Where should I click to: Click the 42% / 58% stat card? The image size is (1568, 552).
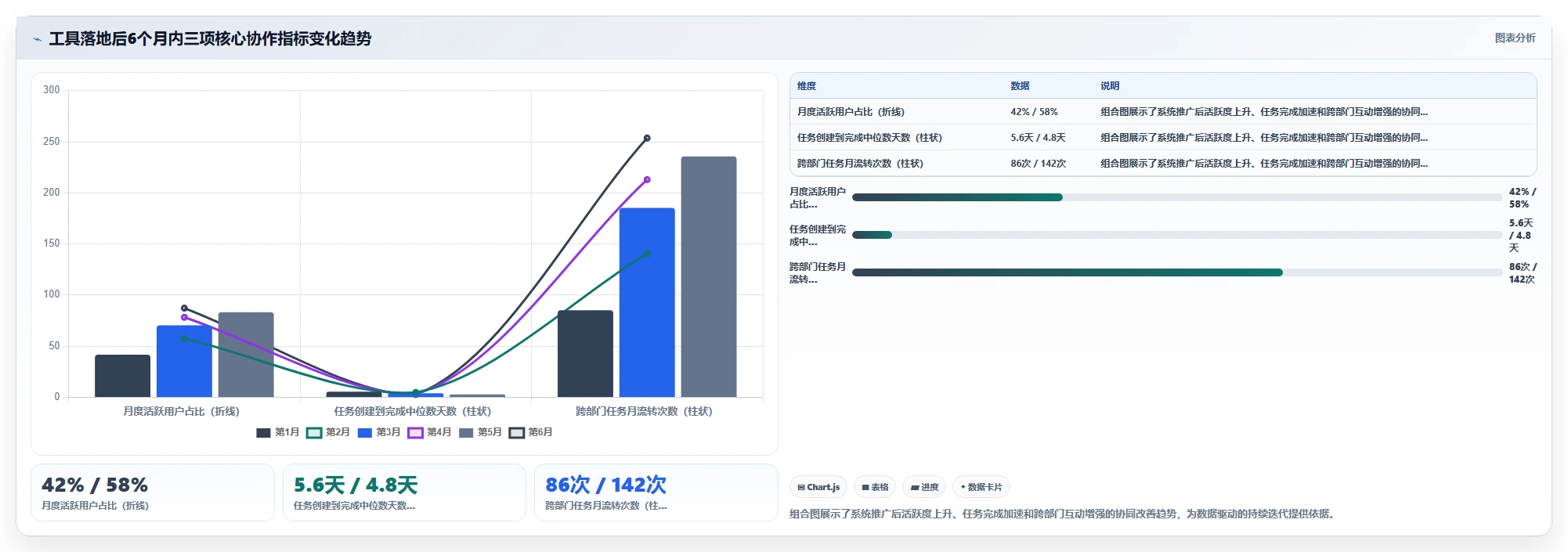[x=153, y=492]
